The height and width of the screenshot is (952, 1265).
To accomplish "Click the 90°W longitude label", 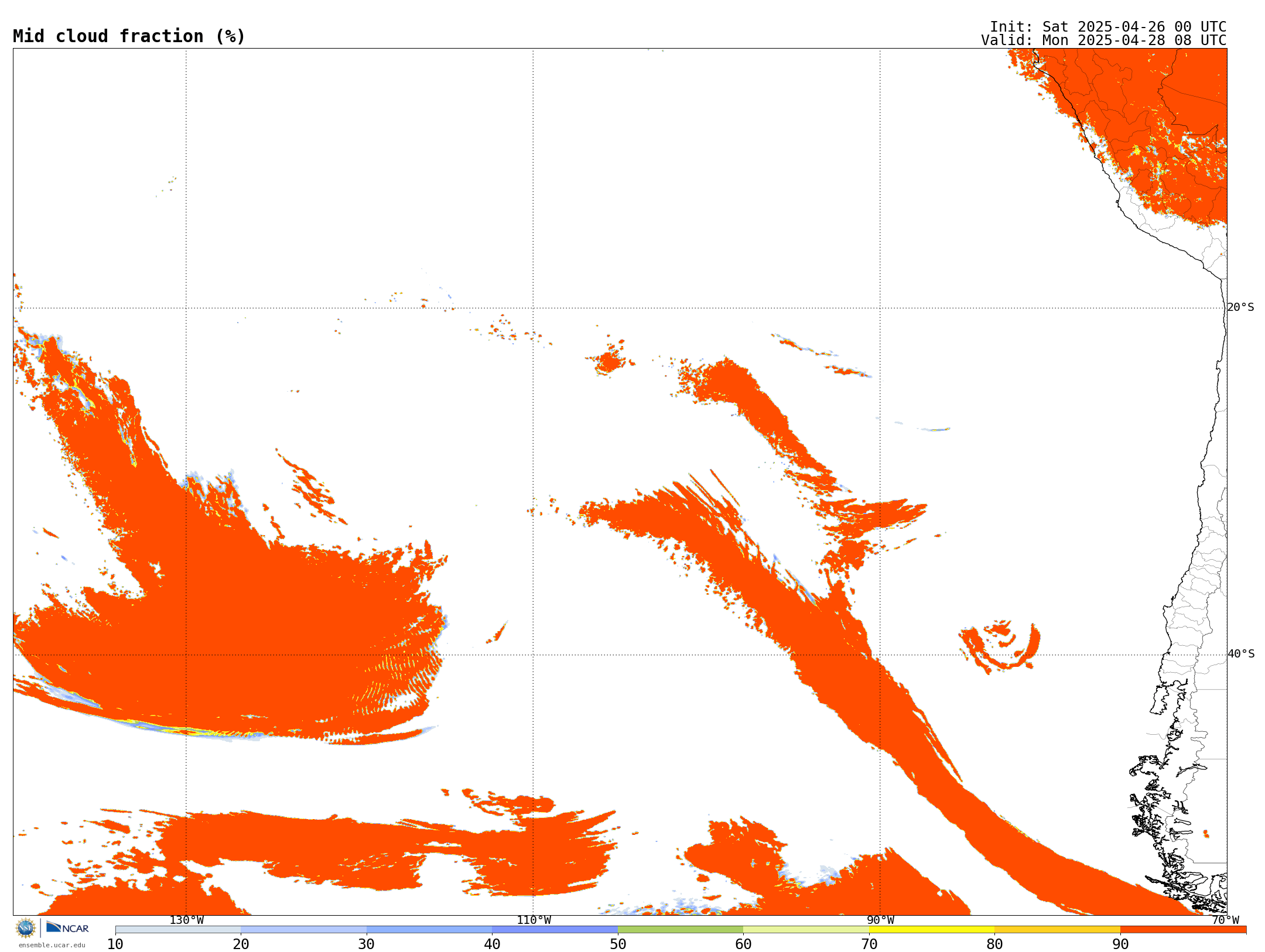I will coord(880,920).
